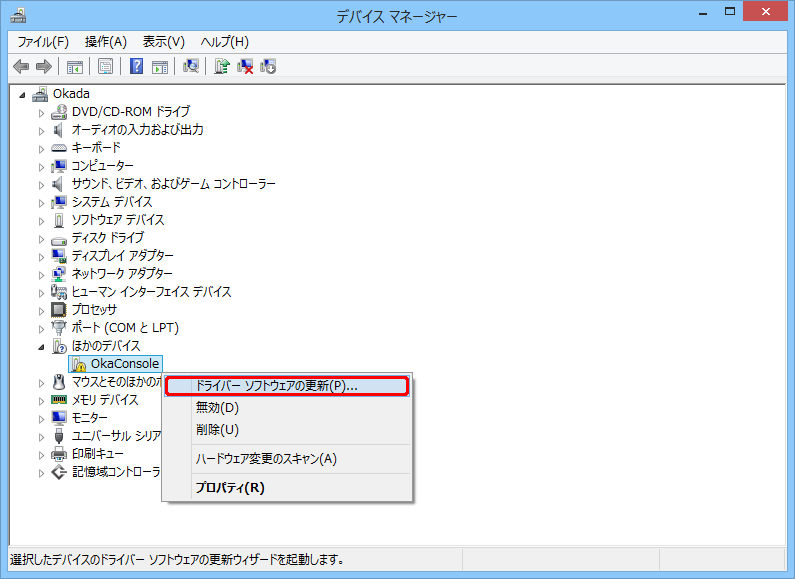
Task: Open the blue question mark Help icon
Action: pos(136,66)
